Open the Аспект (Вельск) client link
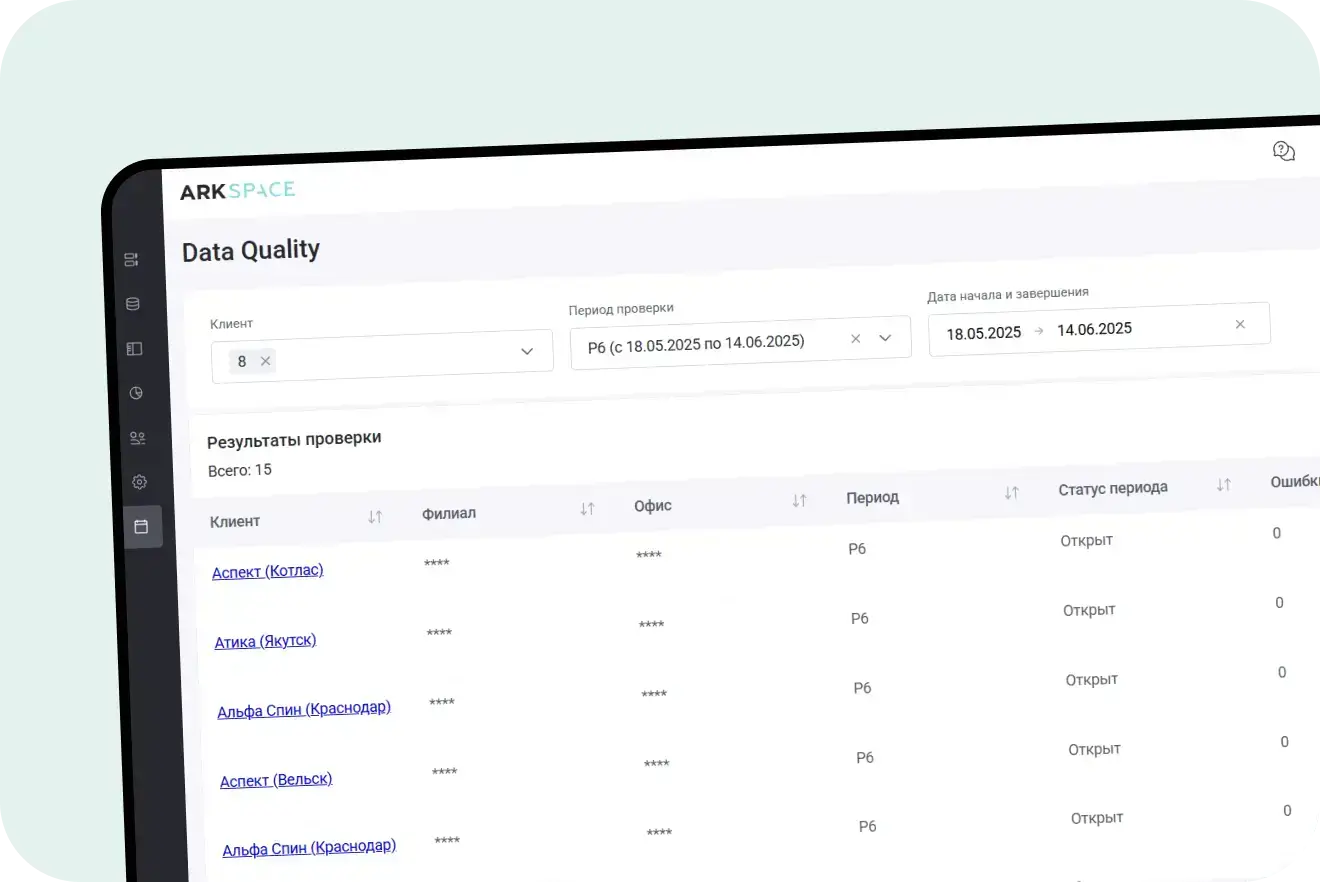 (276, 780)
